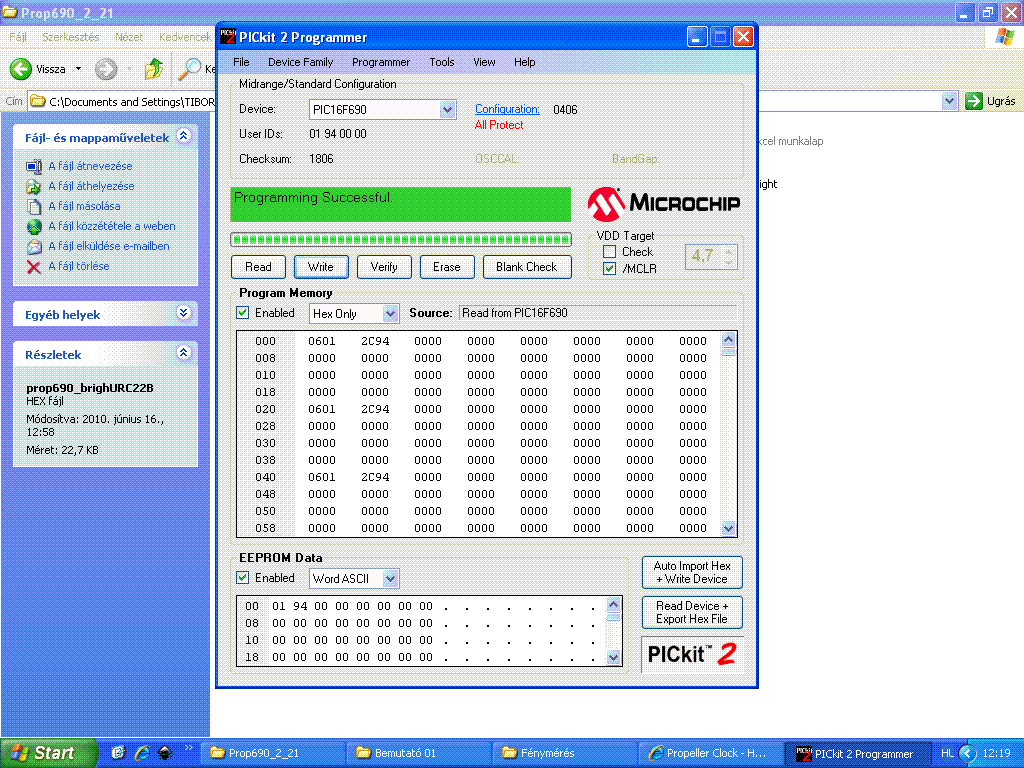Click the PICkit 2 logo image

tap(692, 654)
